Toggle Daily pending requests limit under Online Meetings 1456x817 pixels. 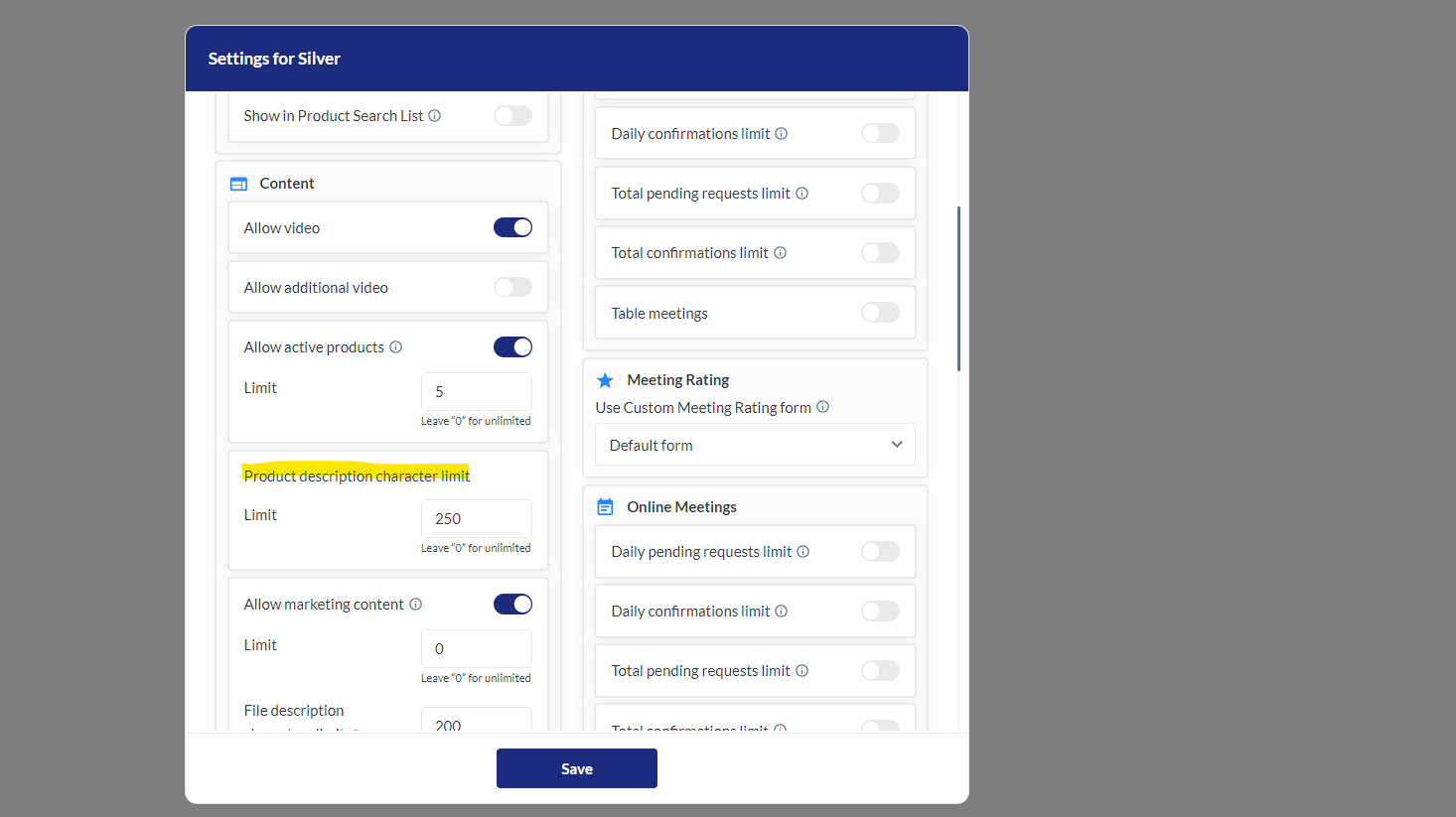(x=880, y=552)
